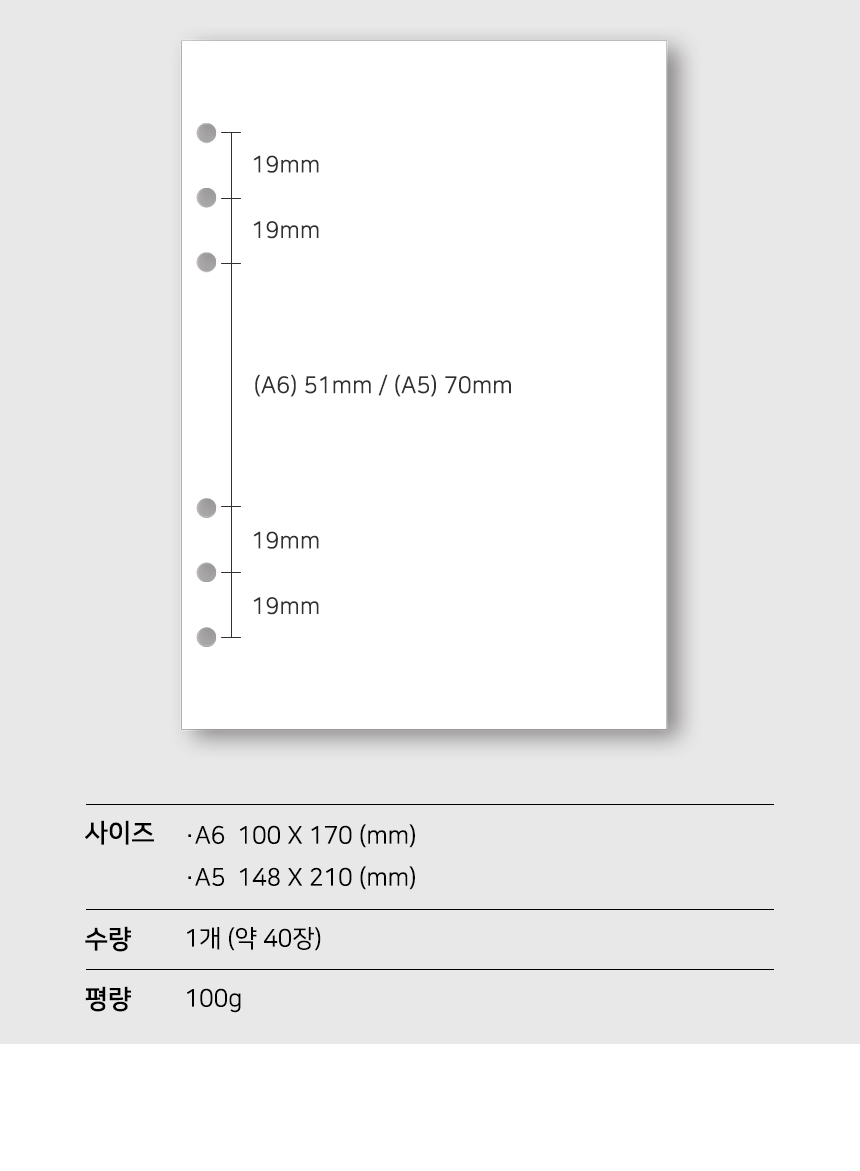Click the fifth punch hole from top
Image resolution: width=860 pixels, height=1171 pixels.
point(206,572)
